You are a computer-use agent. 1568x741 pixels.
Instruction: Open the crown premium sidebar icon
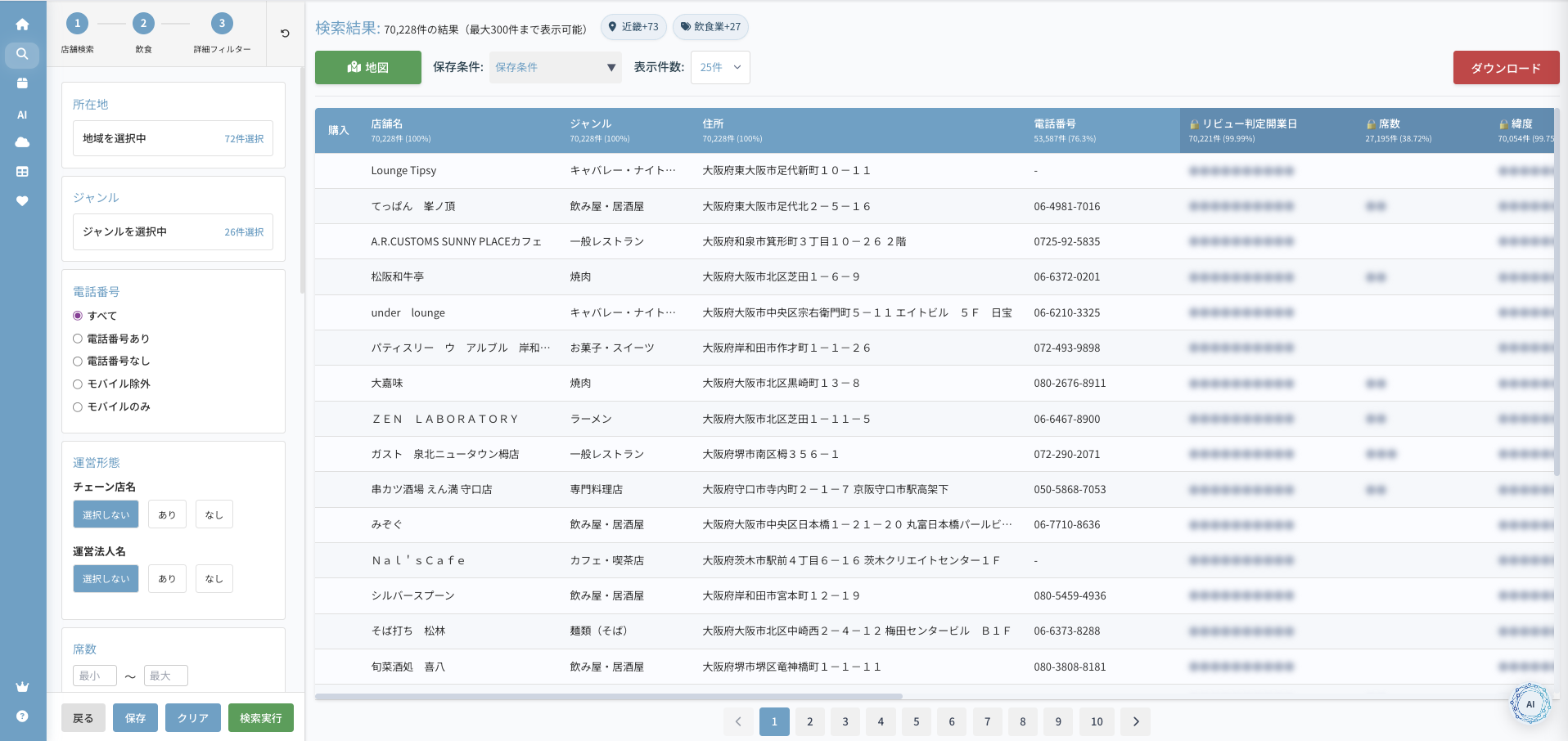pyautogui.click(x=22, y=686)
